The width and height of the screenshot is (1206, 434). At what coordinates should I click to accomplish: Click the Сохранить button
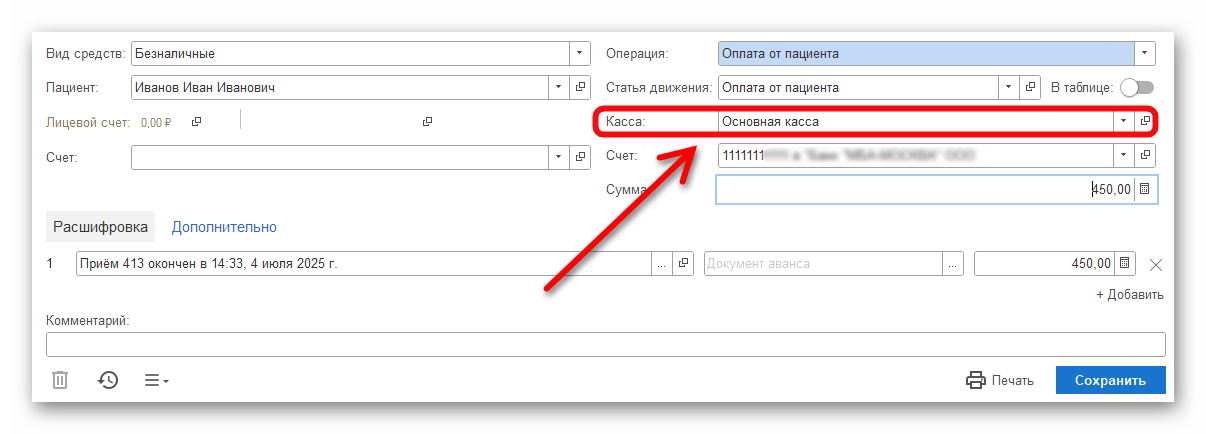pos(1110,380)
